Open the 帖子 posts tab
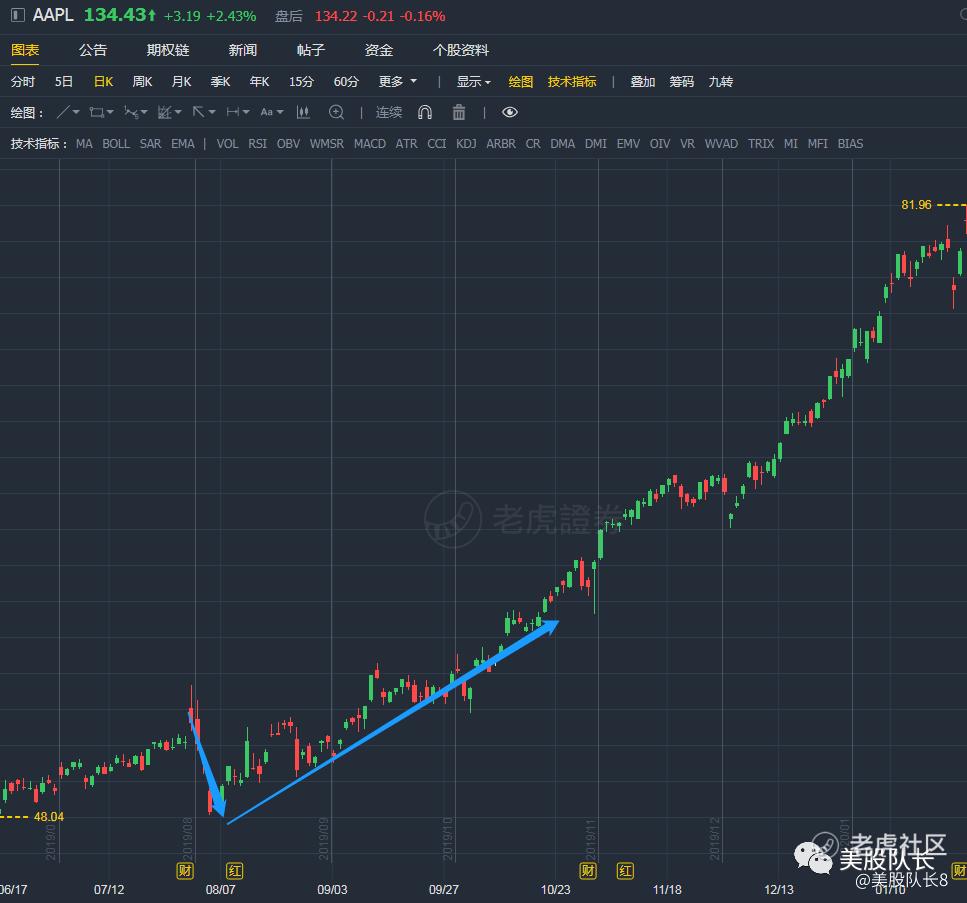This screenshot has width=967, height=903. pyautogui.click(x=311, y=50)
